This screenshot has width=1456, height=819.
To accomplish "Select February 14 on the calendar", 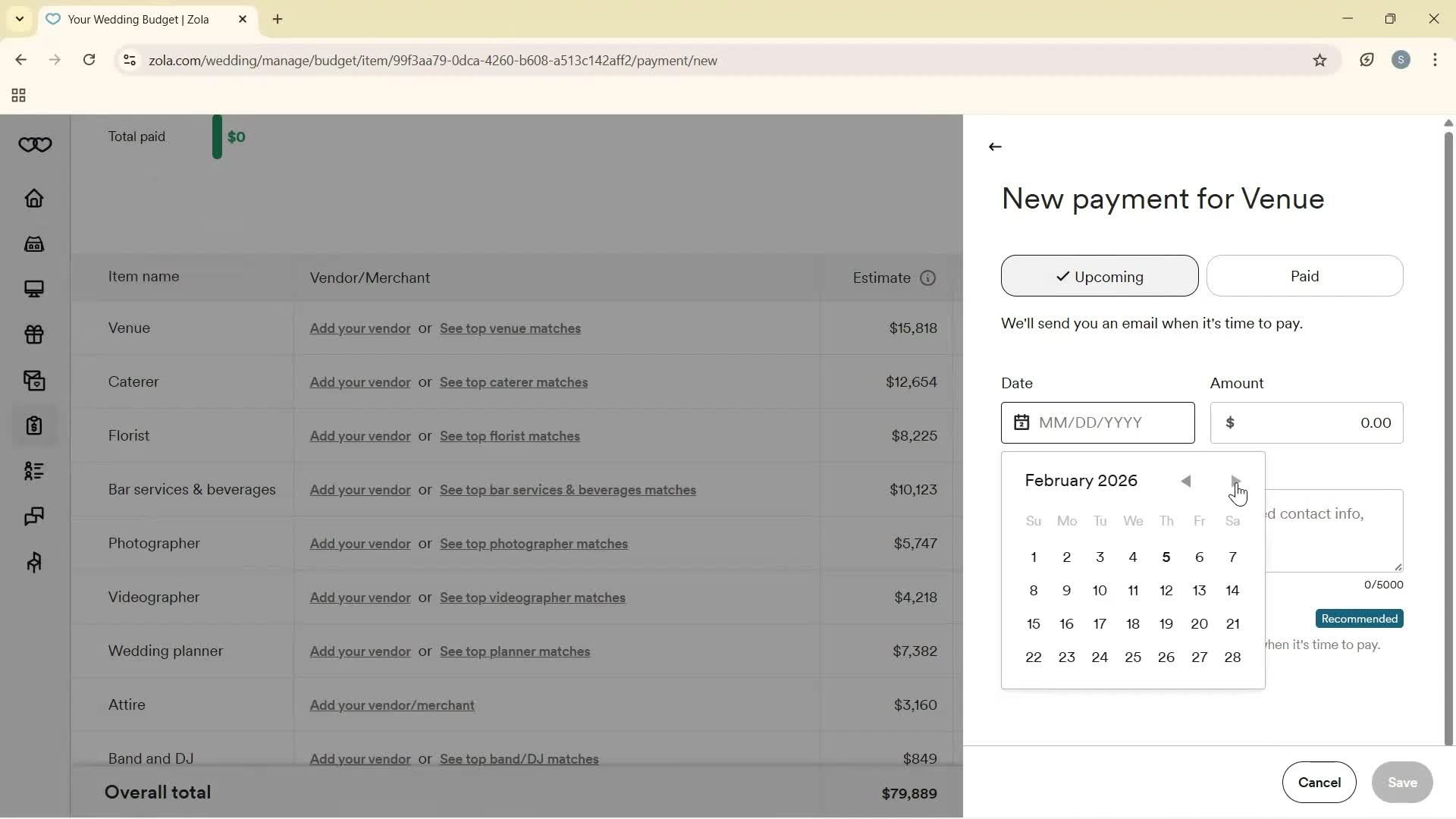I will [1233, 591].
